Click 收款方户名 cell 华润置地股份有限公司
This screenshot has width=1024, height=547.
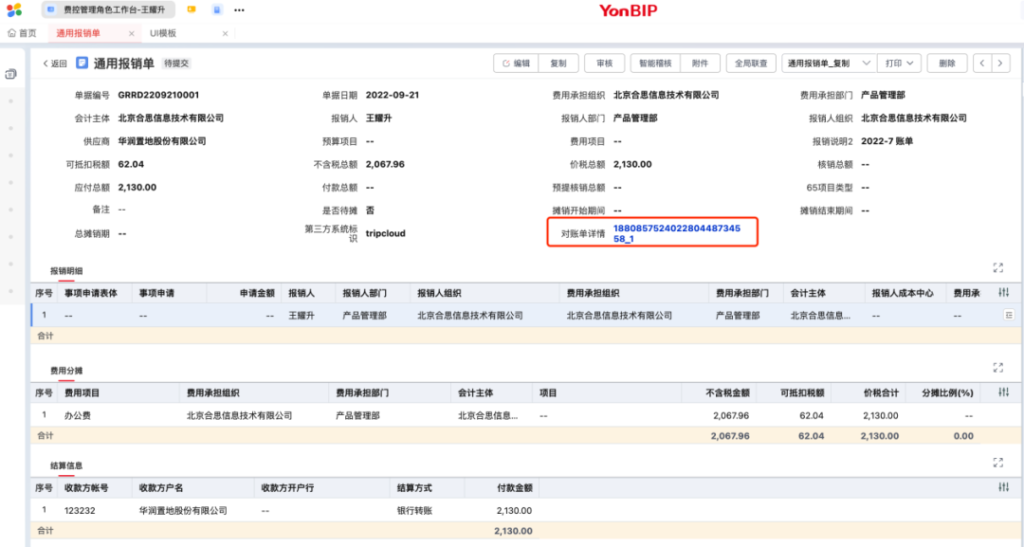coord(184,511)
